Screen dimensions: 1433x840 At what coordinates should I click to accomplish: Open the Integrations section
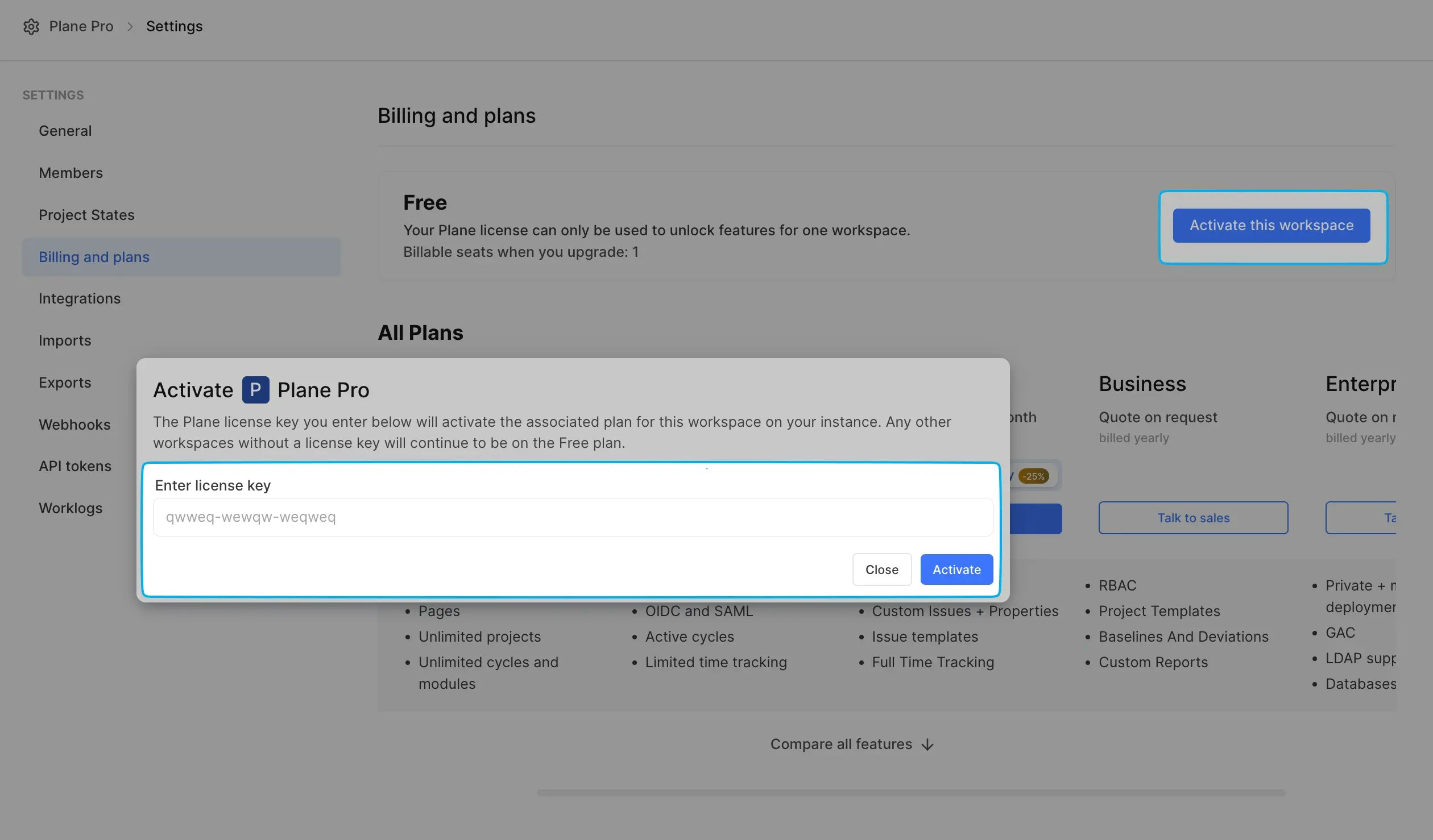80,298
